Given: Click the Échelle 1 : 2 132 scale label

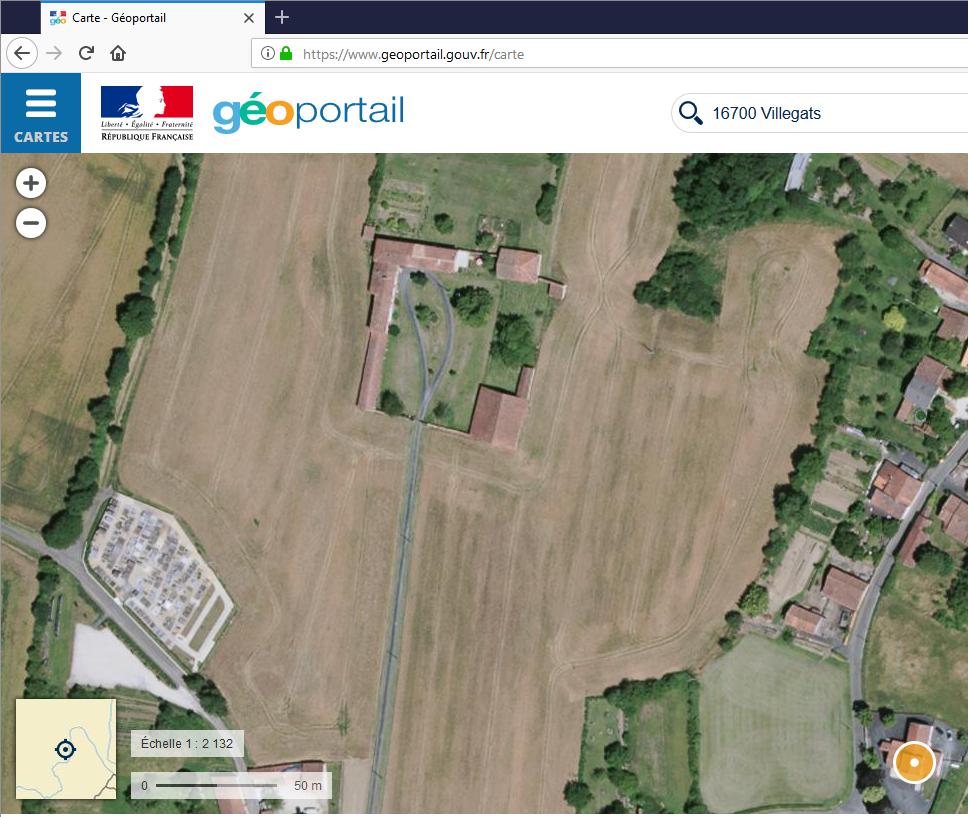Looking at the screenshot, I should point(187,744).
